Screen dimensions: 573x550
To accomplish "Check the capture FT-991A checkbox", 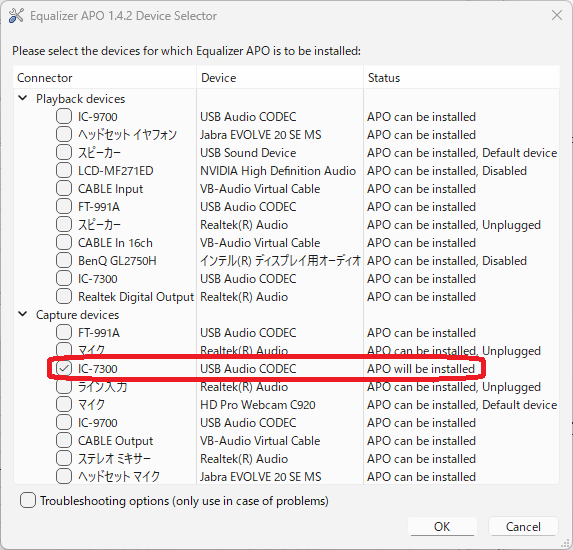I will point(64,333).
